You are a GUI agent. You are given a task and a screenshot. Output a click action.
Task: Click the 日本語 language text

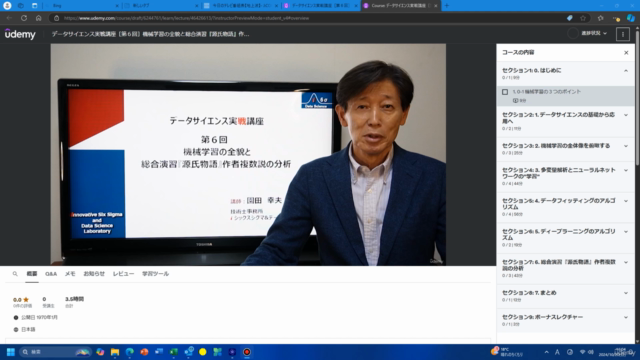point(28,329)
